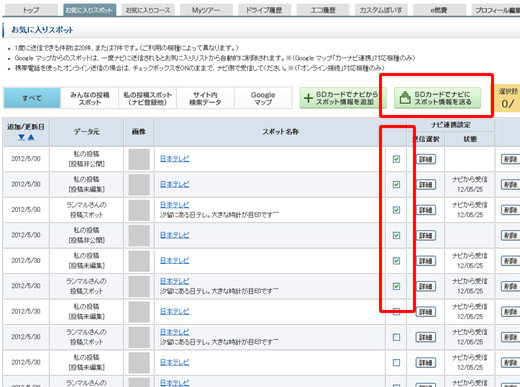Click SDカードでナビにスポット情報を送る button
This screenshot has width=520, height=387.
point(437,98)
